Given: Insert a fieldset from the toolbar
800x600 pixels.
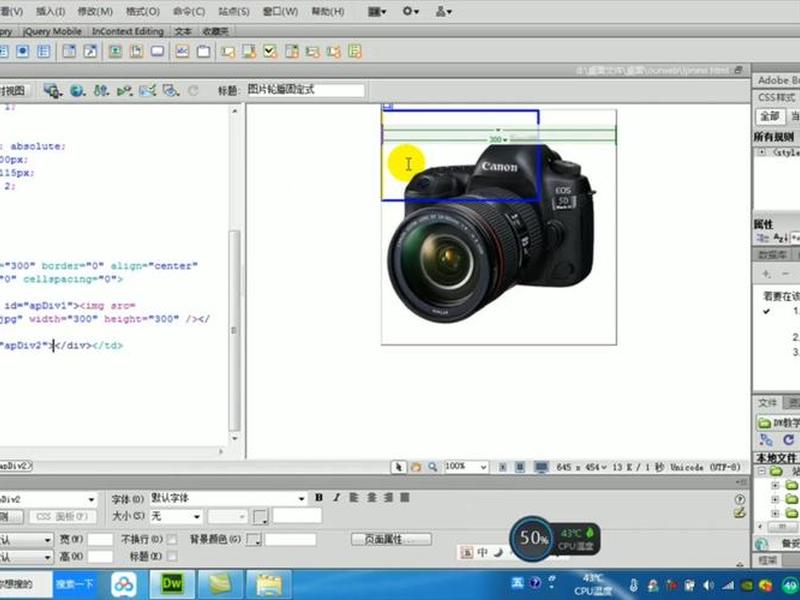Looking at the screenshot, I should (x=203, y=51).
